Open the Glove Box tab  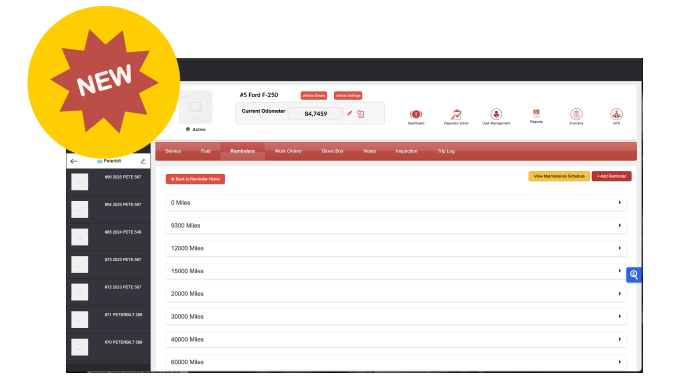click(332, 151)
